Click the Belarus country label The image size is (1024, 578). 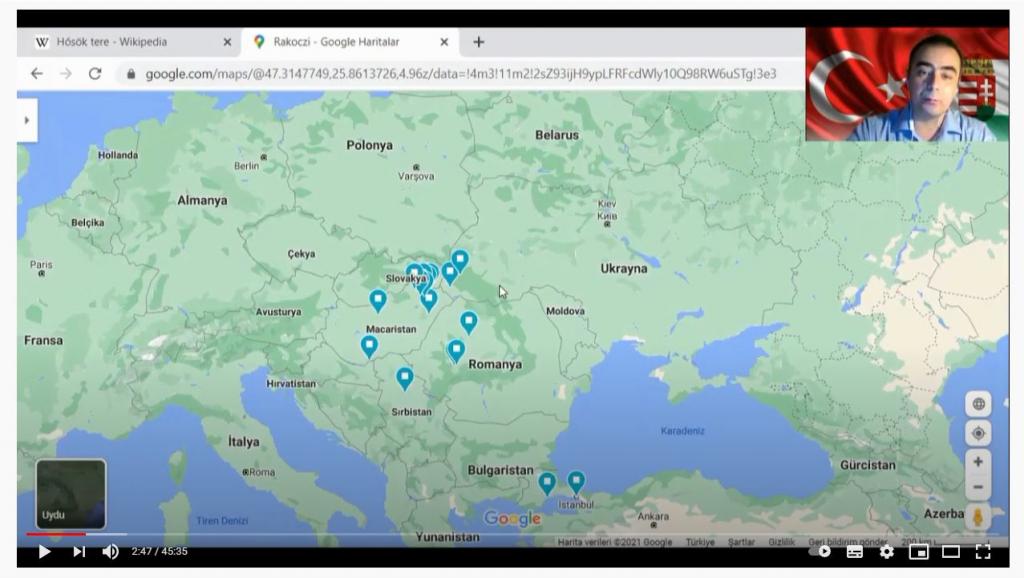[x=557, y=135]
